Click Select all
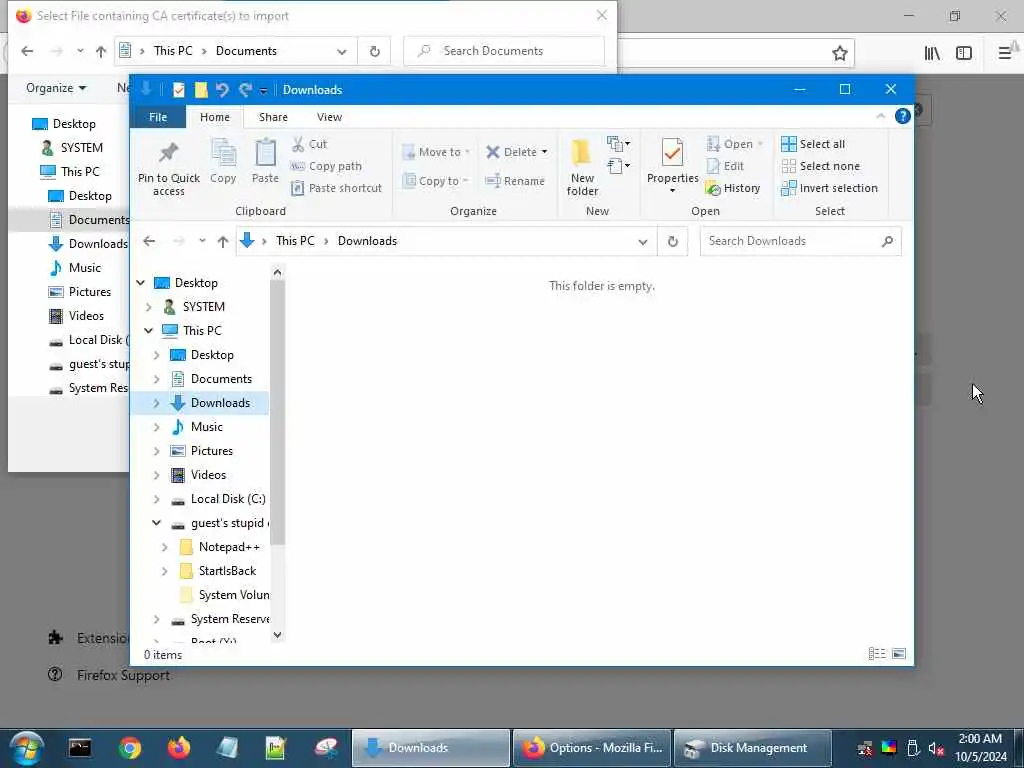 click(813, 144)
